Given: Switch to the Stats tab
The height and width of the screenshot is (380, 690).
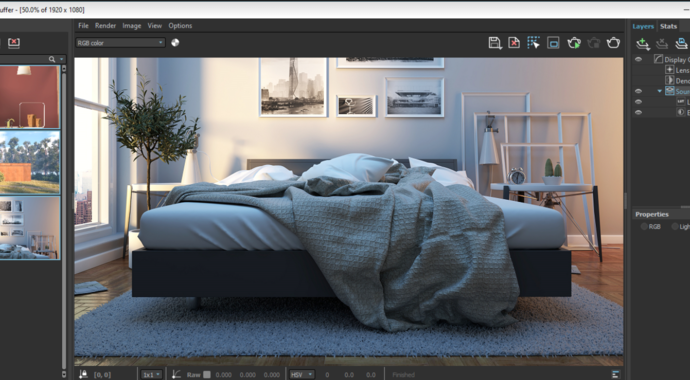Looking at the screenshot, I should [668, 26].
